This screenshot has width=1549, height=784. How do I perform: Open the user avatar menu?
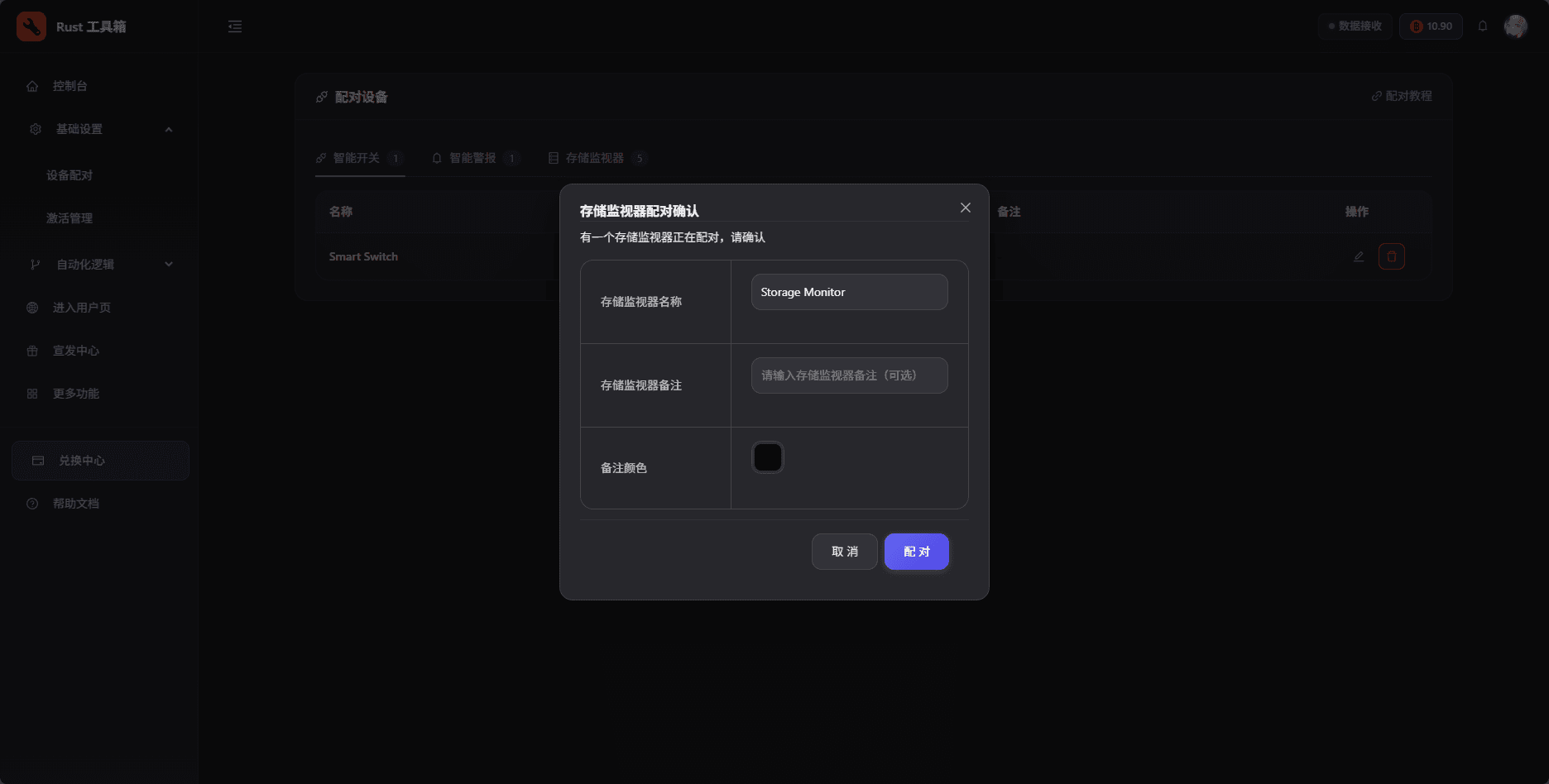coord(1515,26)
